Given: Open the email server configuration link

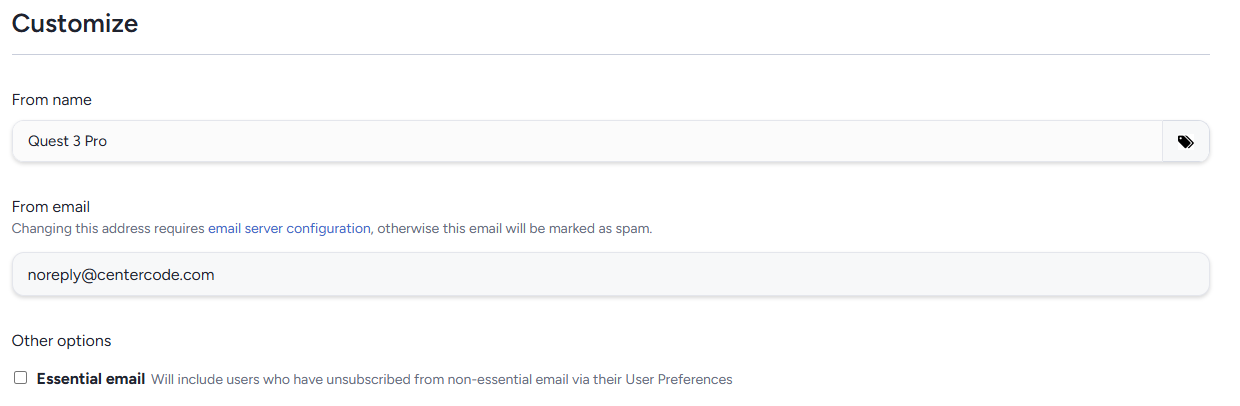Looking at the screenshot, I should point(289,228).
